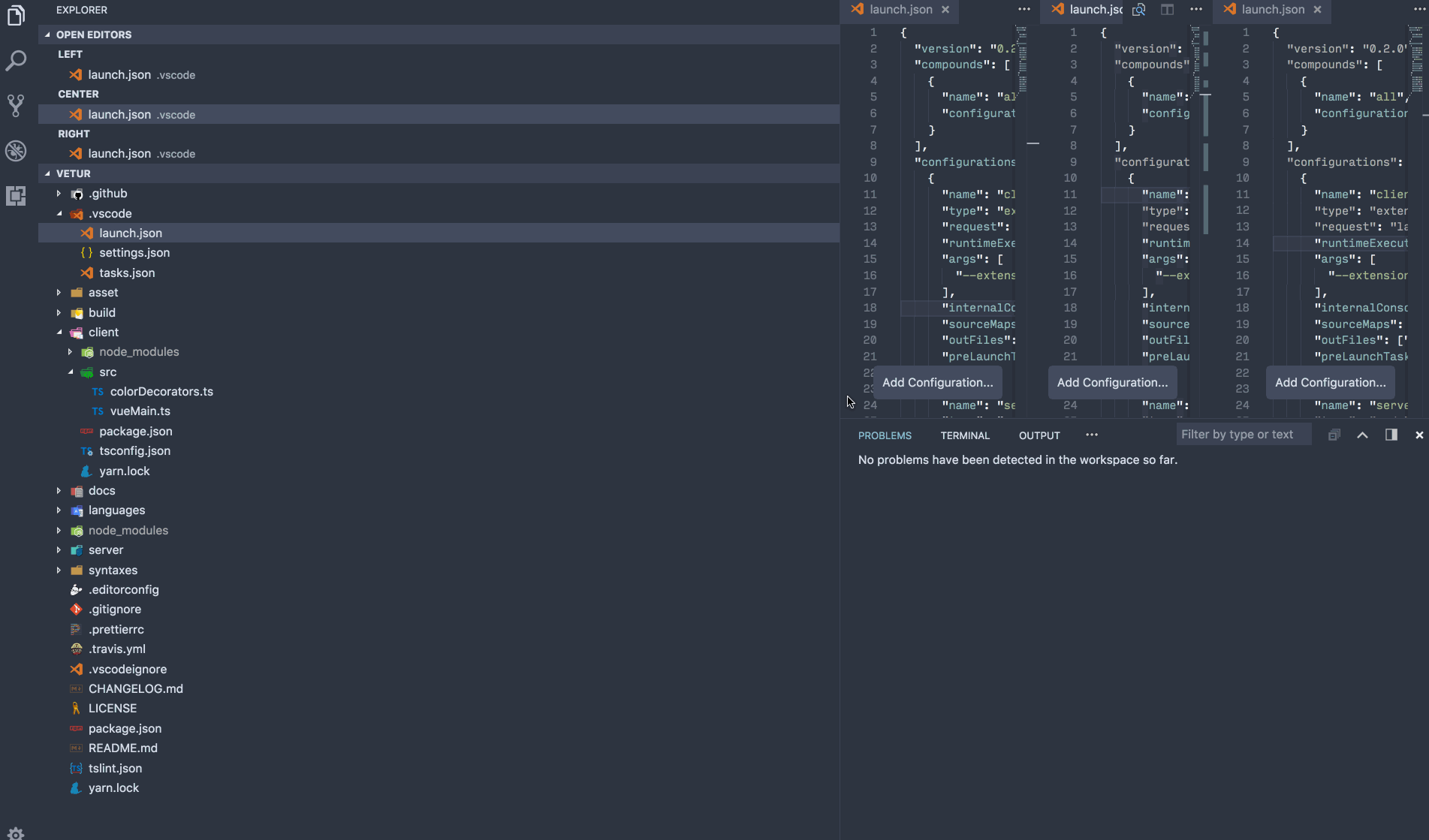Expand the .github folder
This screenshot has height=840, width=1429.
pyautogui.click(x=59, y=194)
